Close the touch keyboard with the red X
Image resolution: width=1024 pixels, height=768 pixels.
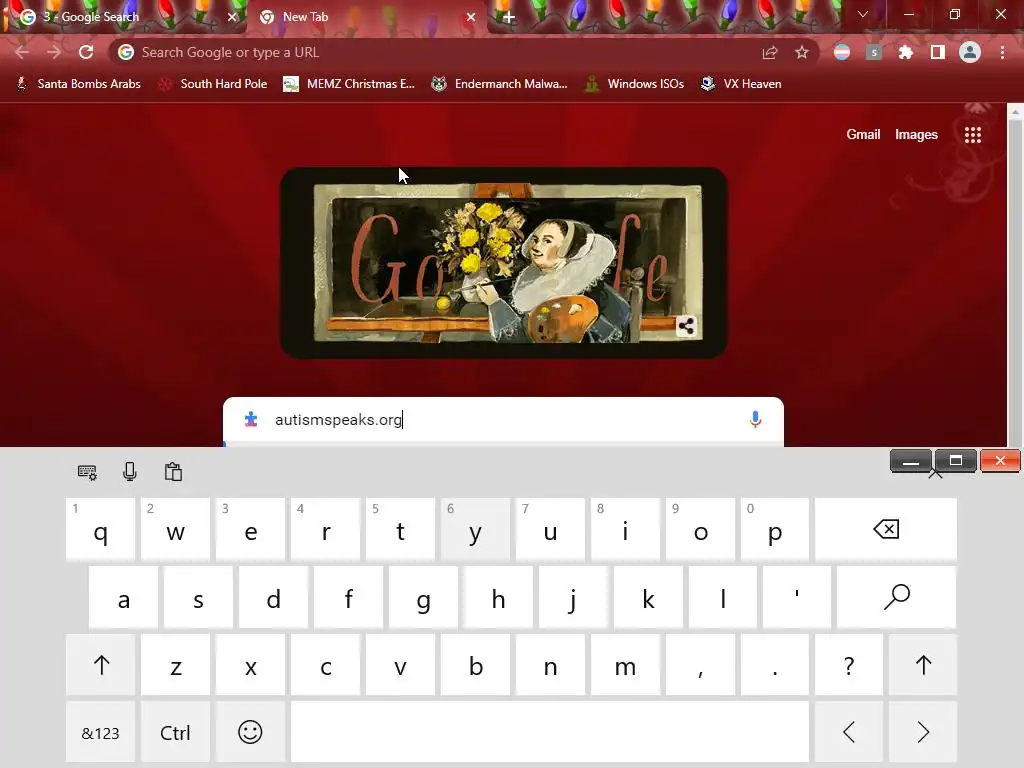click(1000, 461)
